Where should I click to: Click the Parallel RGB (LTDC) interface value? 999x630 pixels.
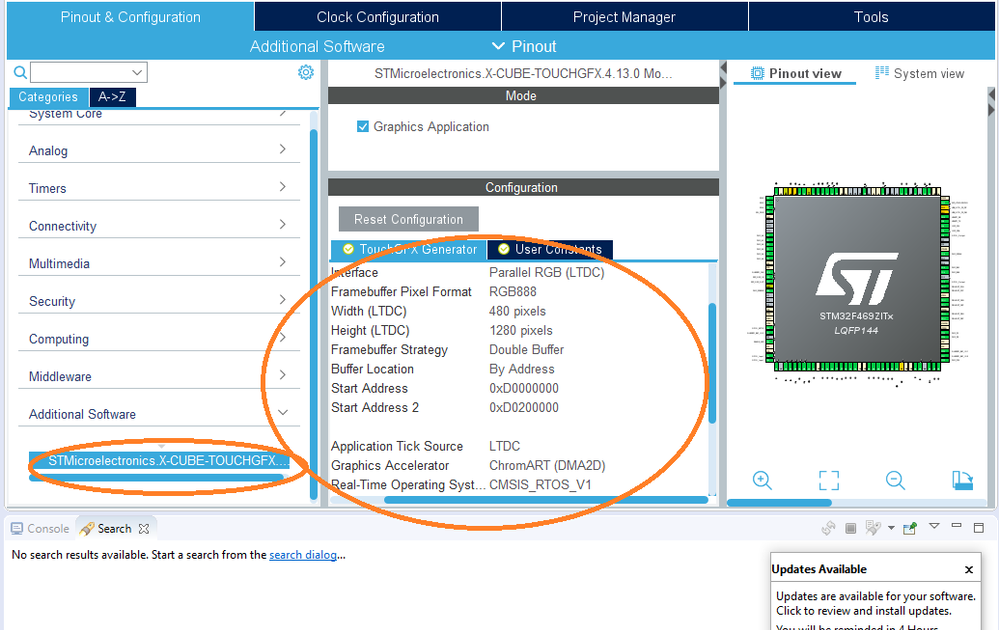click(x=547, y=272)
